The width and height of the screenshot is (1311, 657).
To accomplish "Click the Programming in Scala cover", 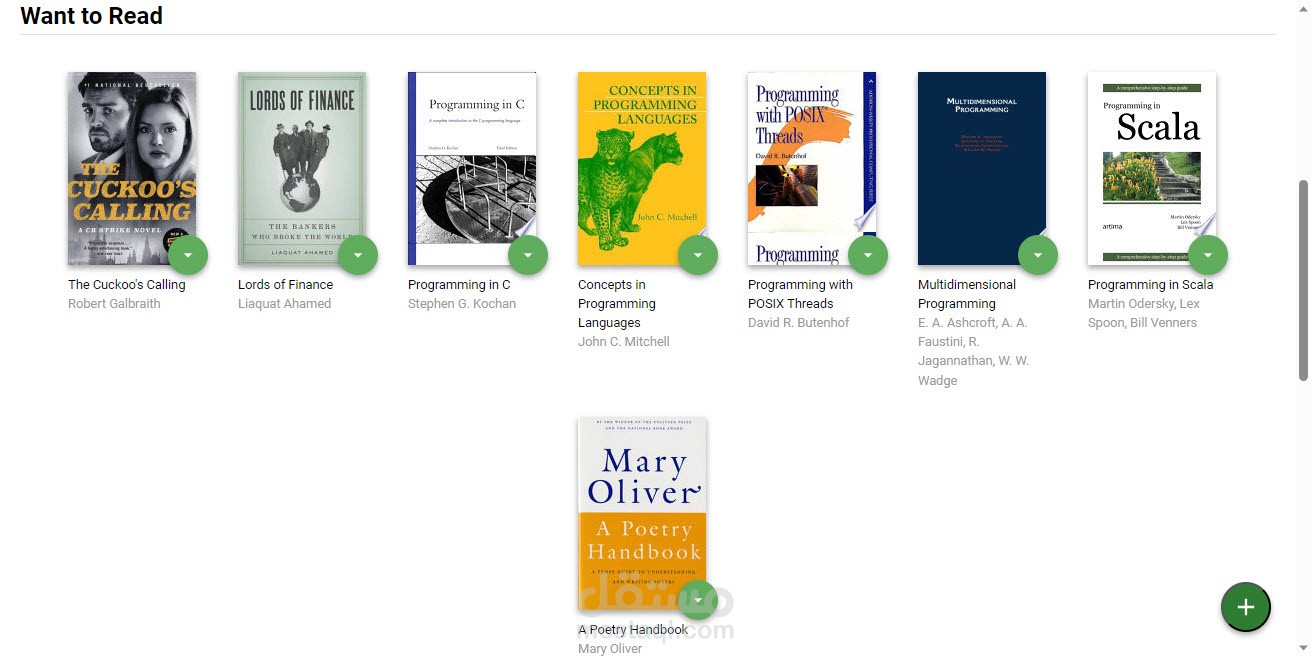I will click(x=1152, y=168).
